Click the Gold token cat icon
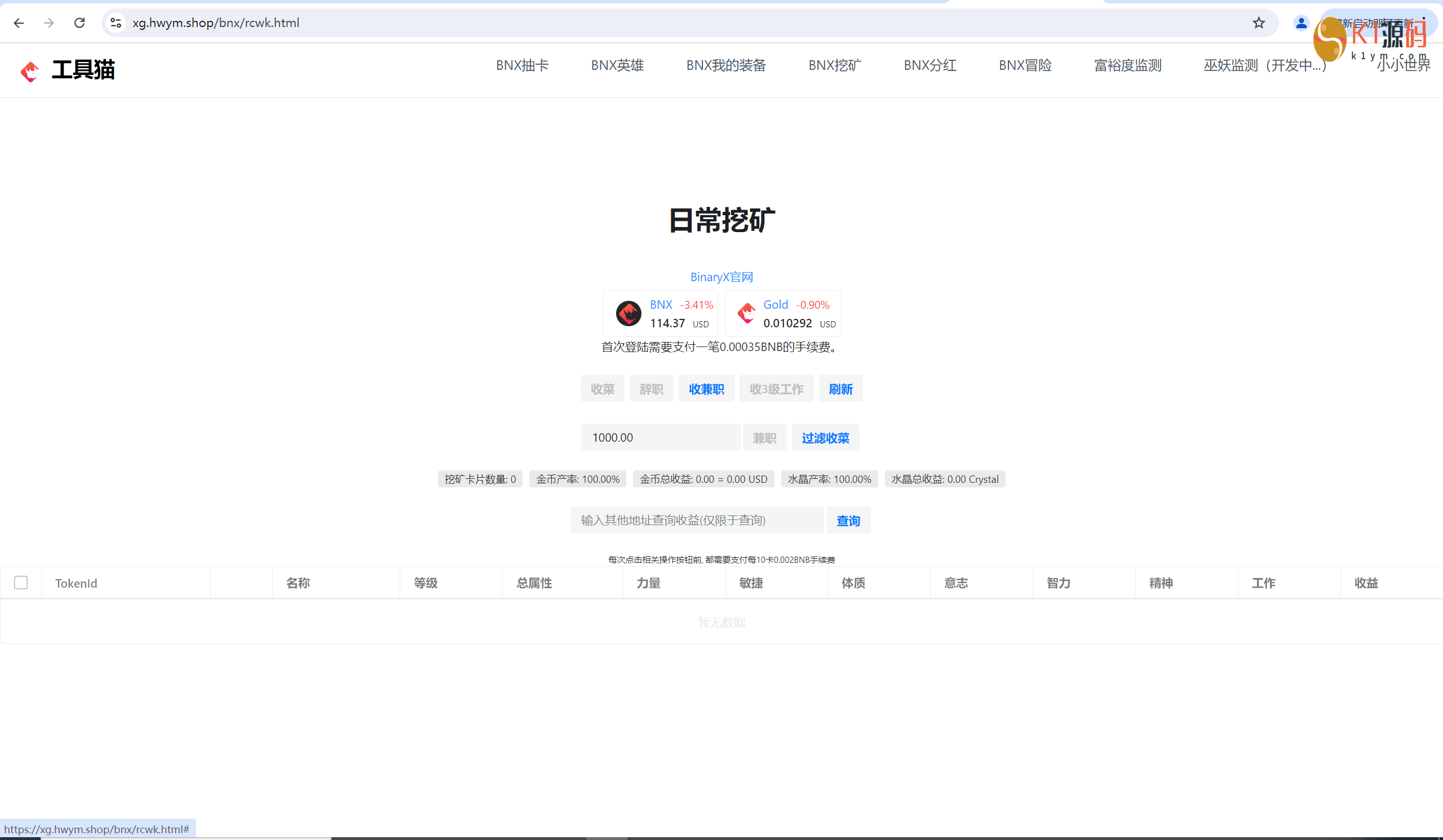 tap(746, 314)
